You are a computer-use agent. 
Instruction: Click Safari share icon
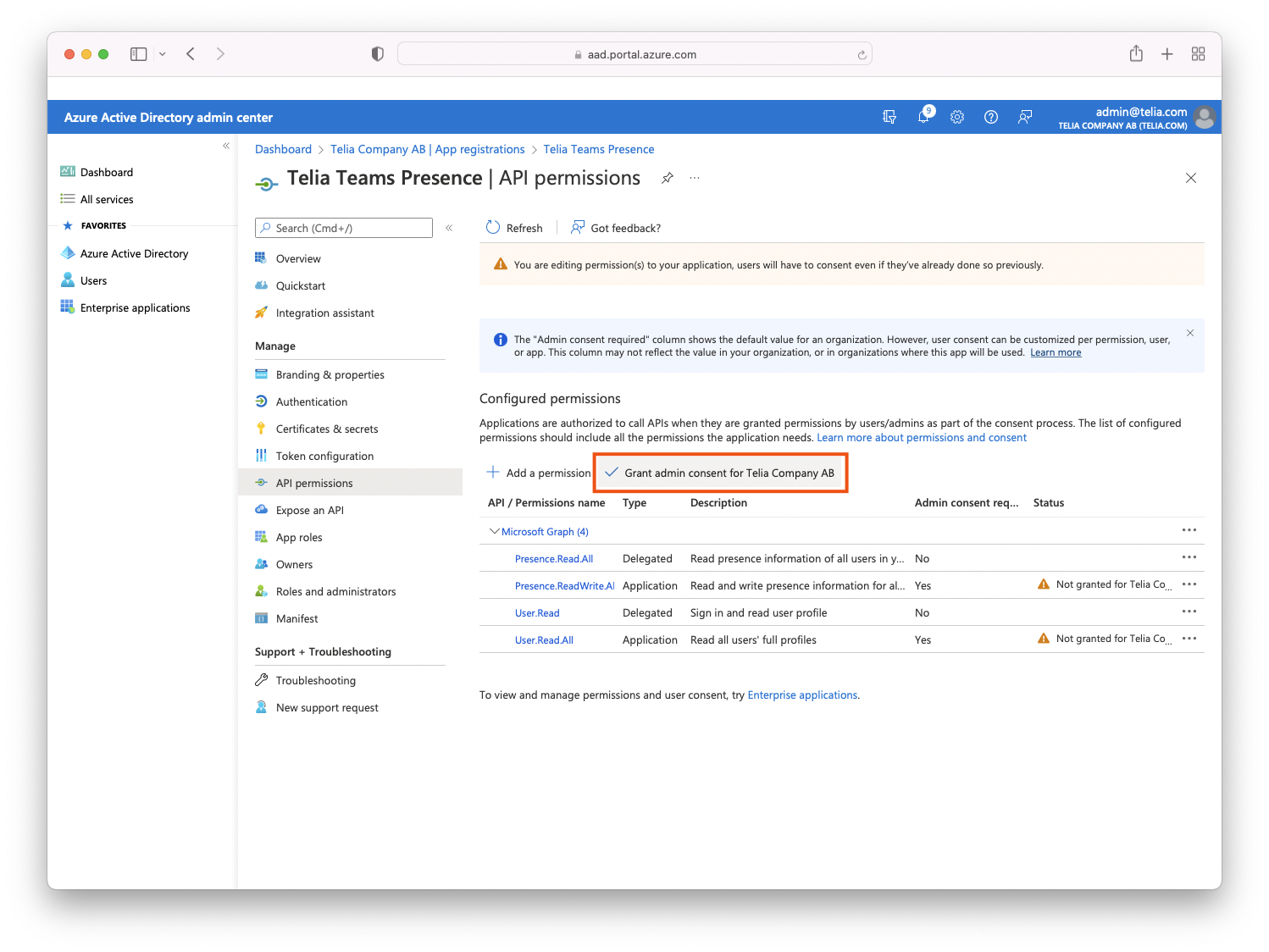pos(1136,53)
